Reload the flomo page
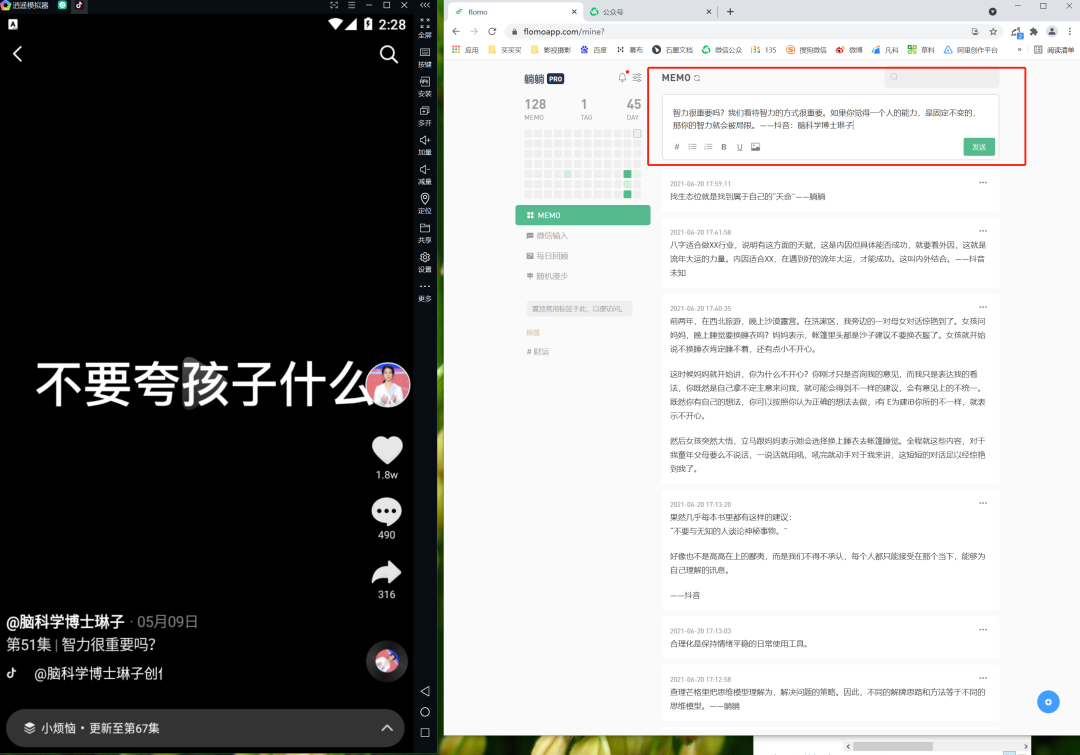 click(492, 32)
